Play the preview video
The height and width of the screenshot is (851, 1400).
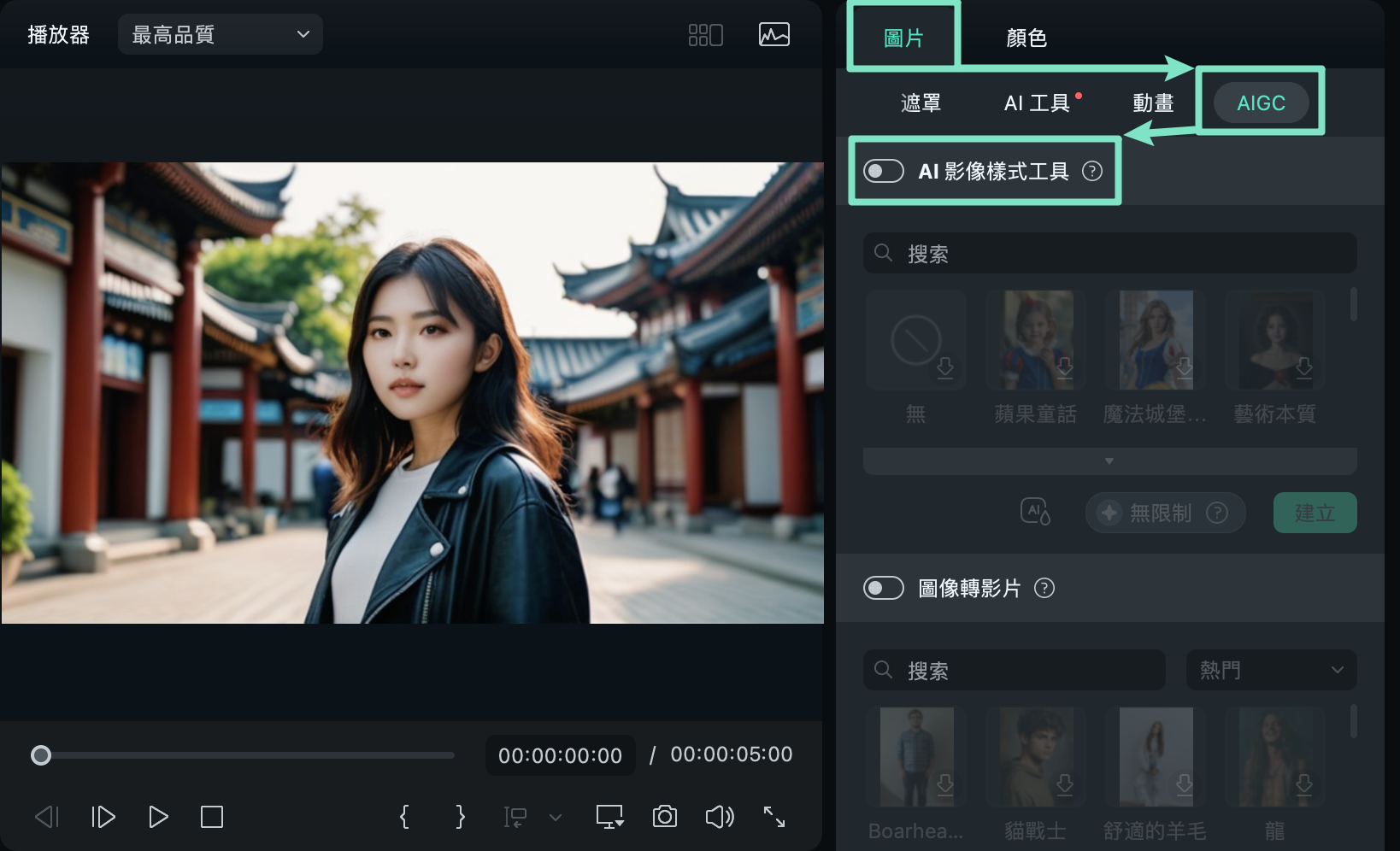tap(158, 817)
